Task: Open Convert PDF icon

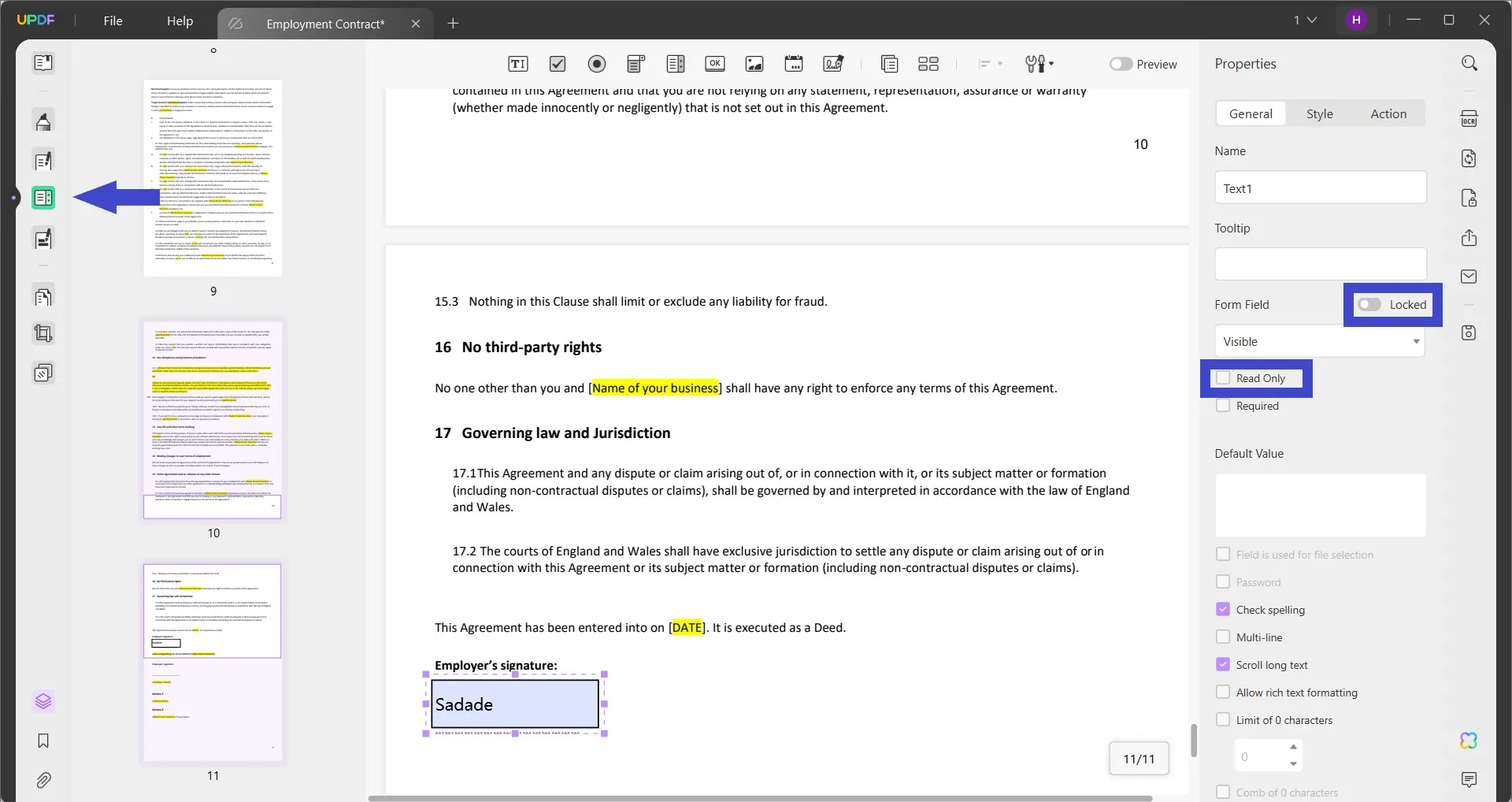Action: tap(1469, 158)
